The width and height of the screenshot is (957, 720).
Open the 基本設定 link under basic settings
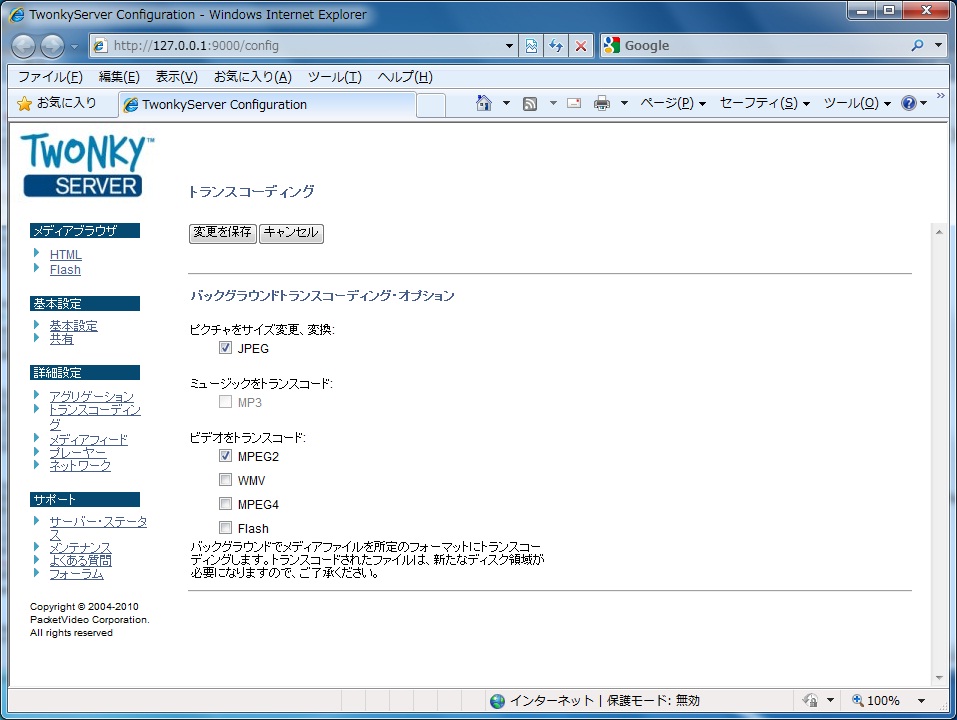[73, 325]
